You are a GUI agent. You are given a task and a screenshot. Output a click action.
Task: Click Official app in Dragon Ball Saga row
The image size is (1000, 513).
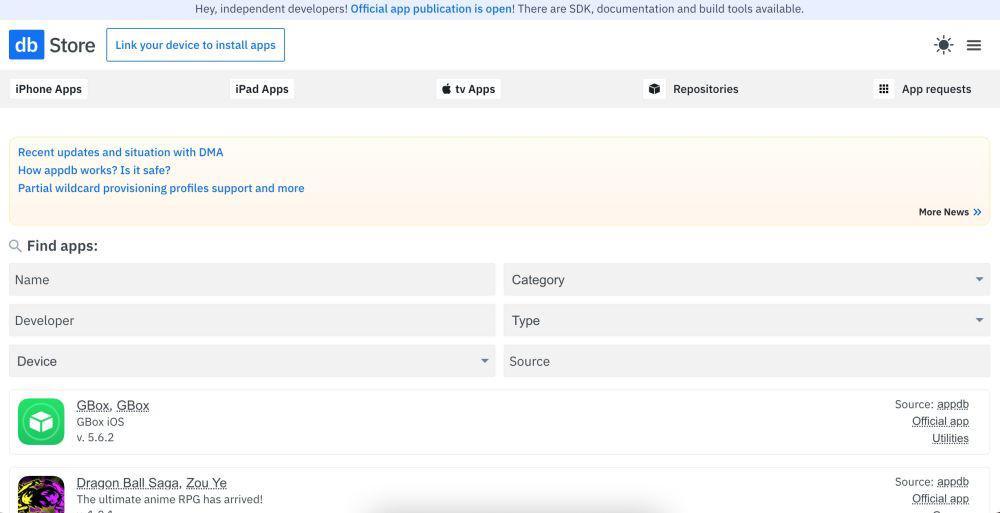click(x=940, y=499)
